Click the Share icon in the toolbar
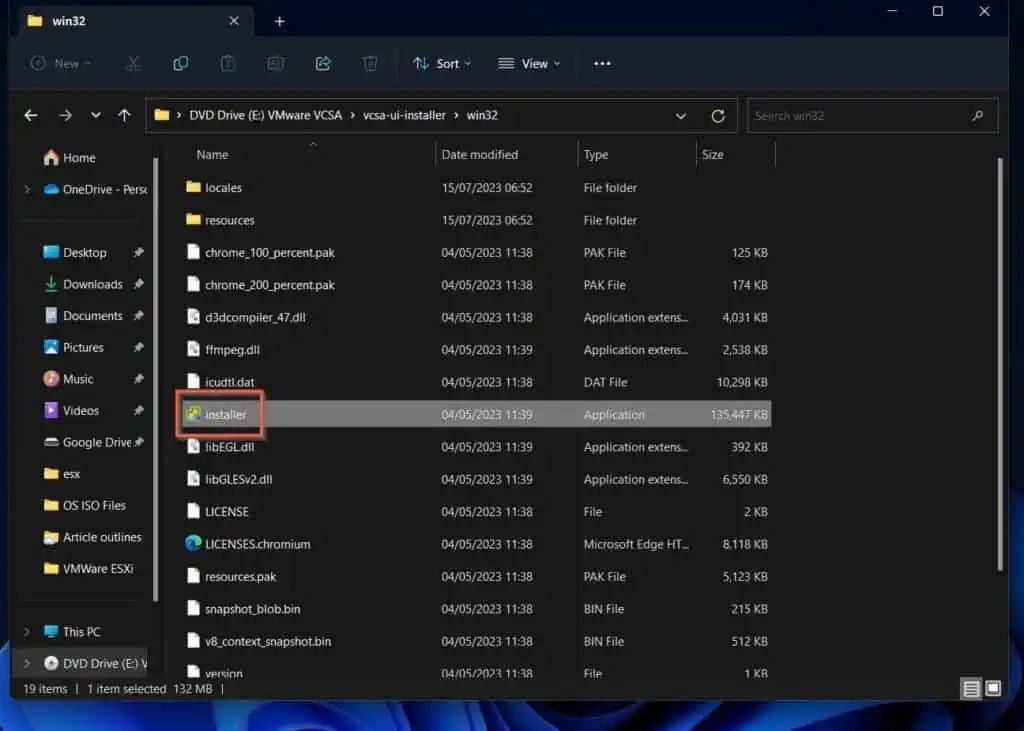 pyautogui.click(x=323, y=63)
